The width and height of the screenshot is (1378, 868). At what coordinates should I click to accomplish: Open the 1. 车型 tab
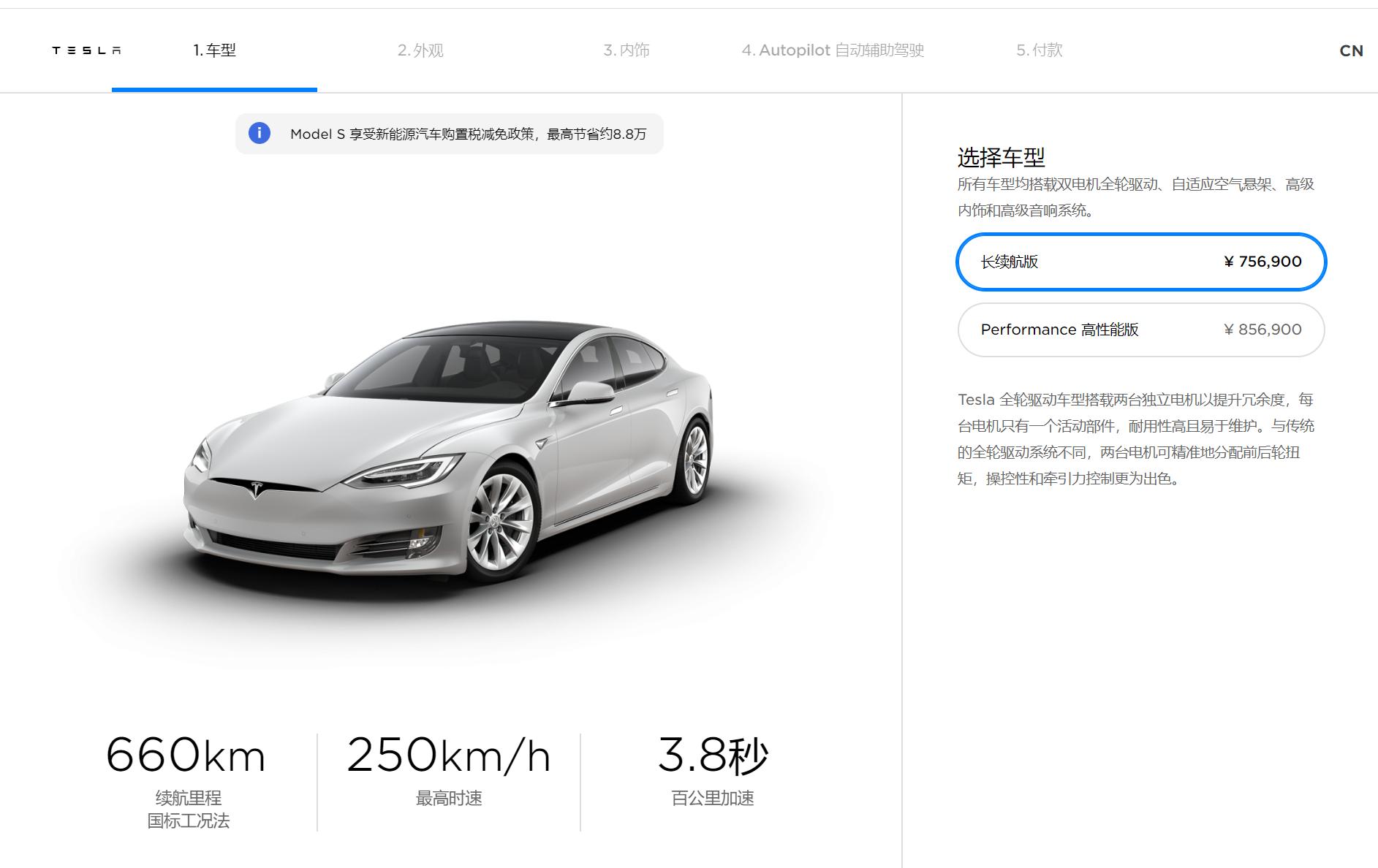[214, 50]
